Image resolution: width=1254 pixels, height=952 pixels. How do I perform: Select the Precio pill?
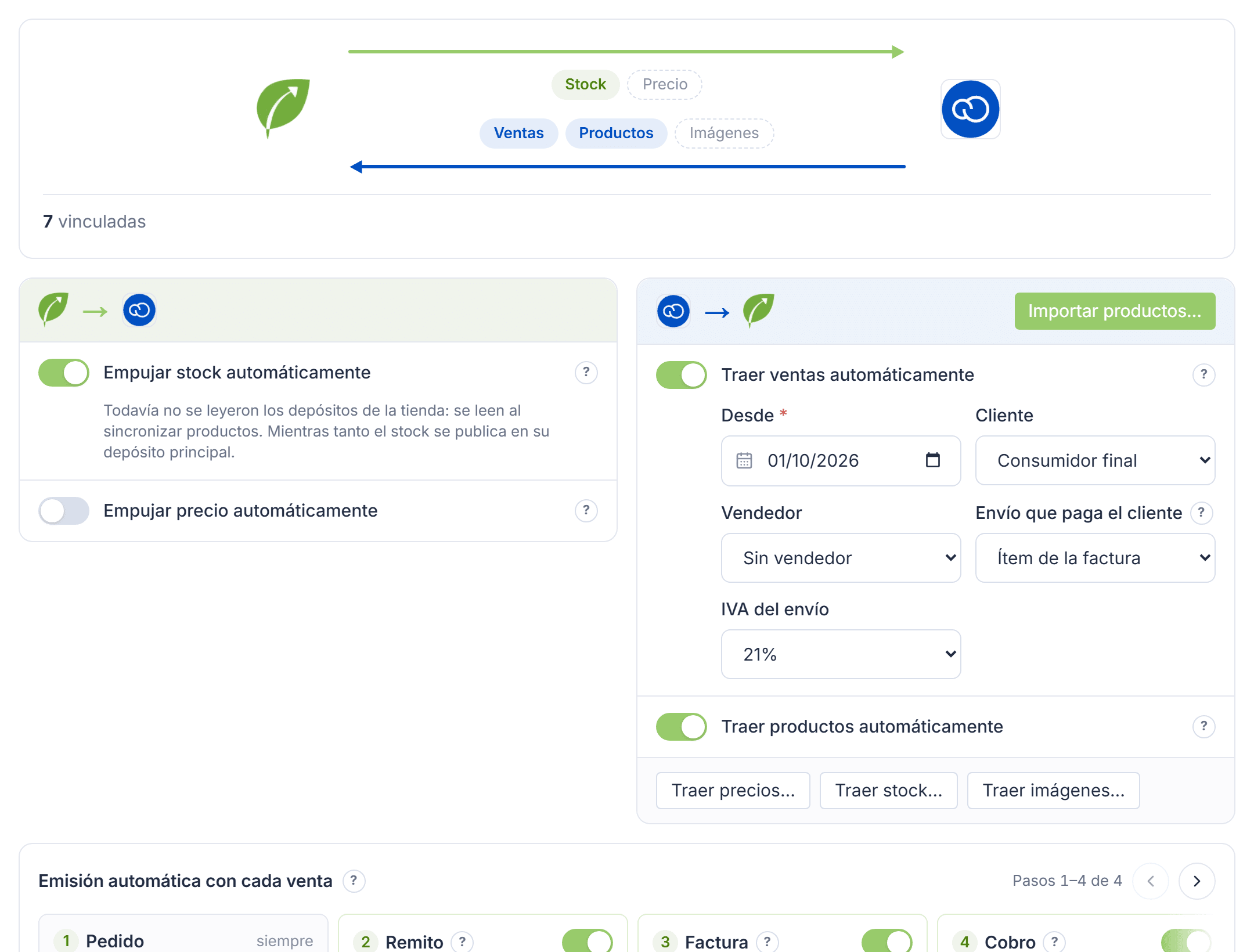pos(665,84)
